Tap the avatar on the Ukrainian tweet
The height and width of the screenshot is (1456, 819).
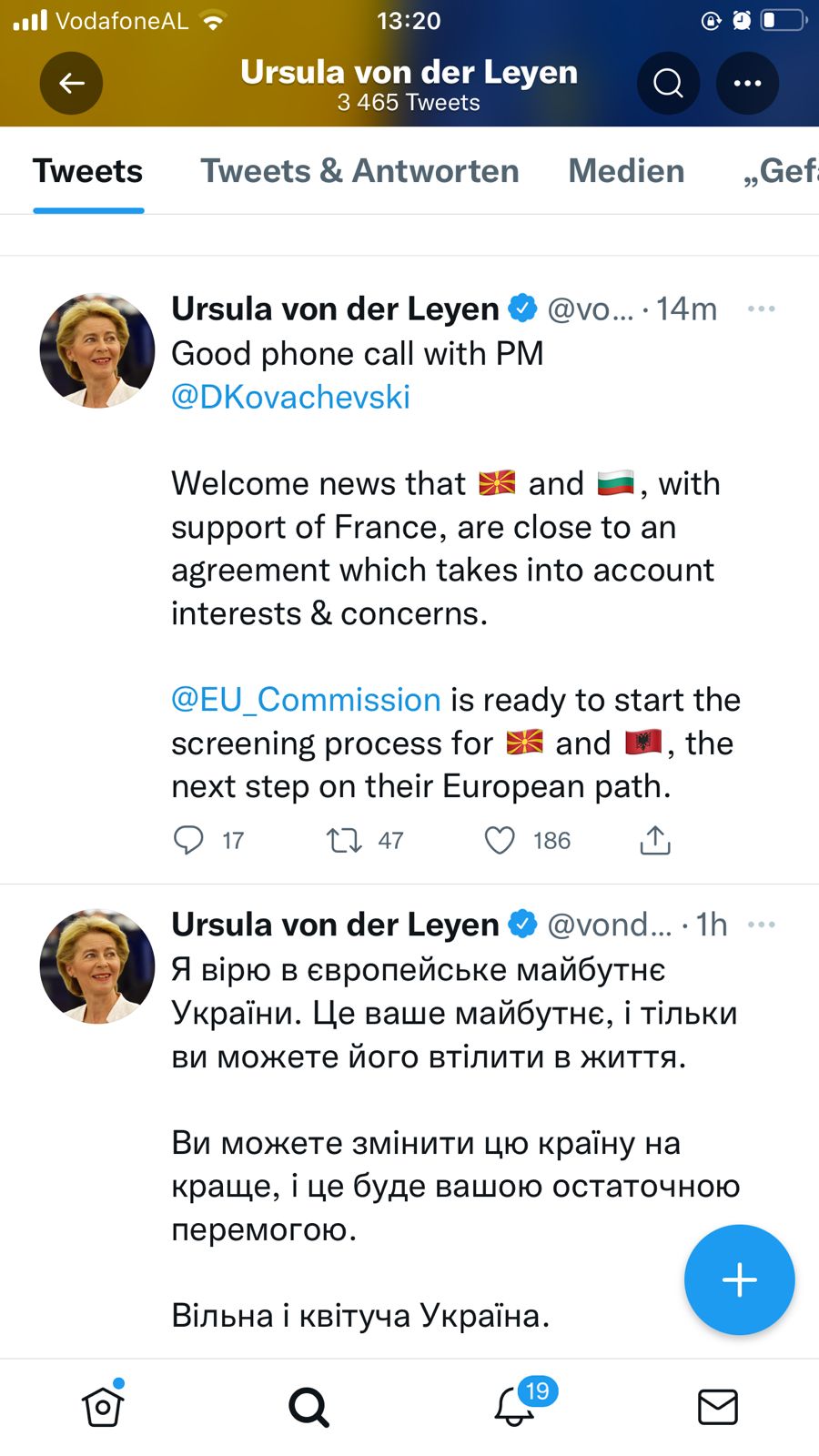[96, 966]
